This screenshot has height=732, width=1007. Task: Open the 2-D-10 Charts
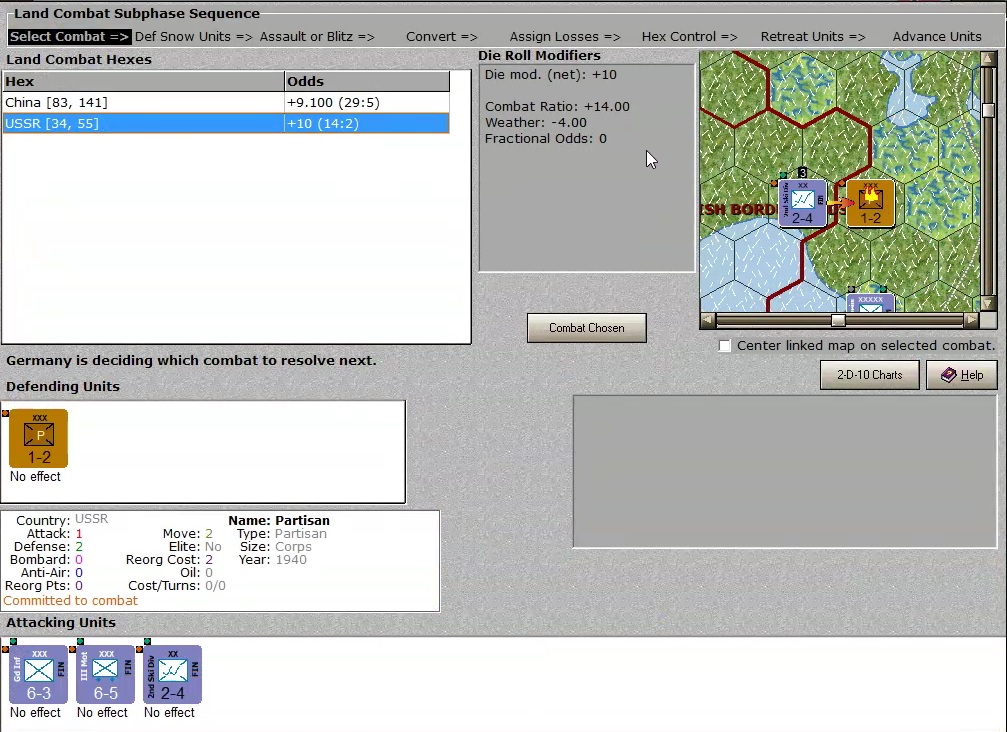pos(870,375)
